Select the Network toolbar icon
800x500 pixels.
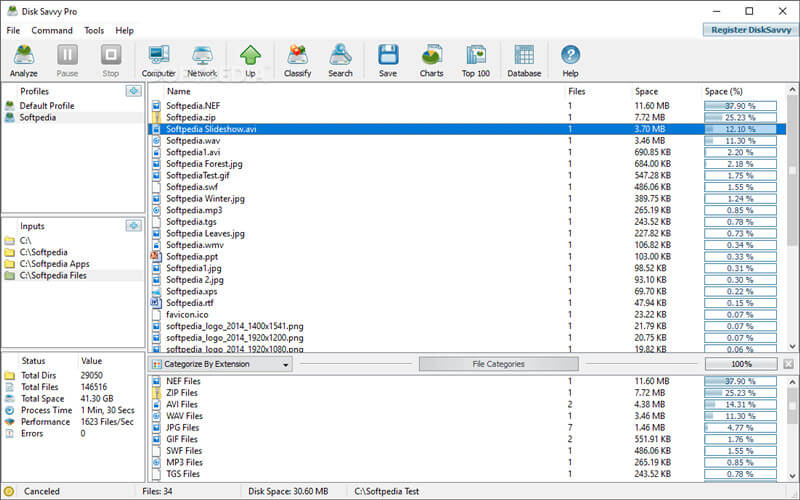point(202,60)
